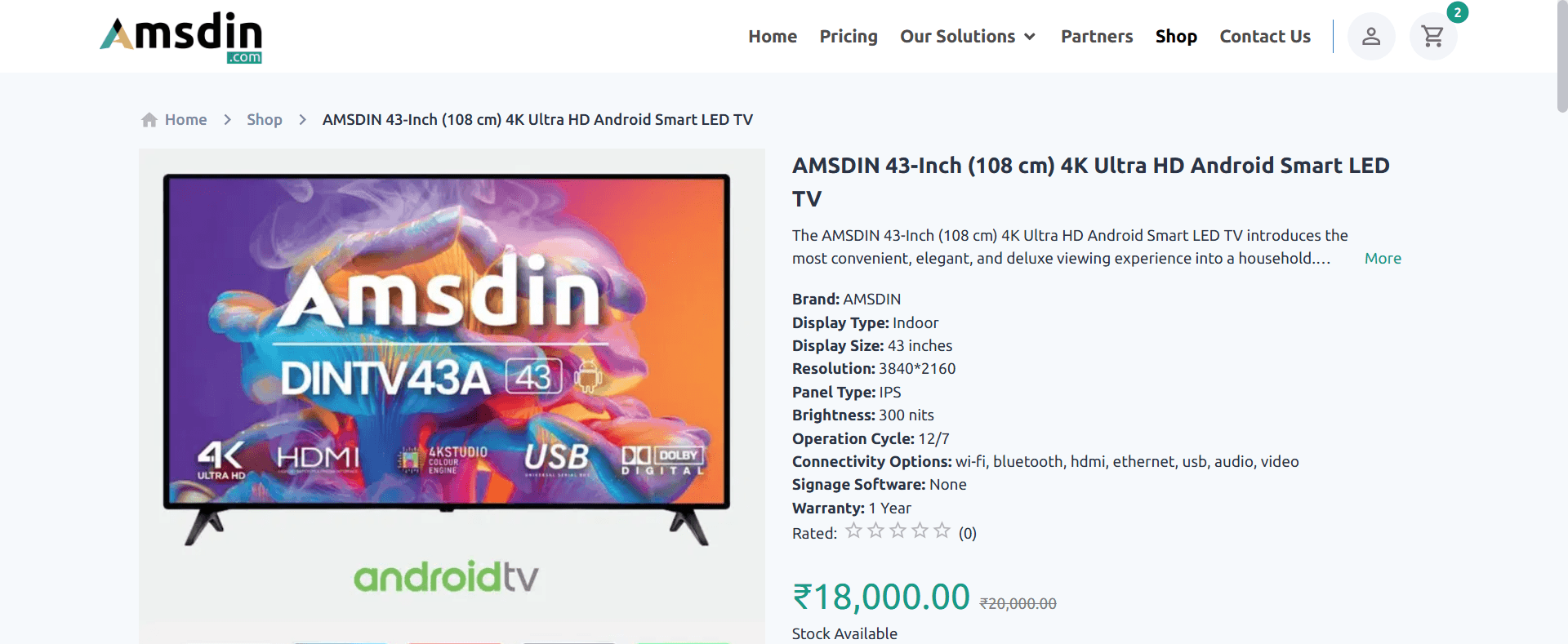Expand the Our Solutions dropdown
Image resolution: width=1568 pixels, height=644 pixels.
click(968, 37)
